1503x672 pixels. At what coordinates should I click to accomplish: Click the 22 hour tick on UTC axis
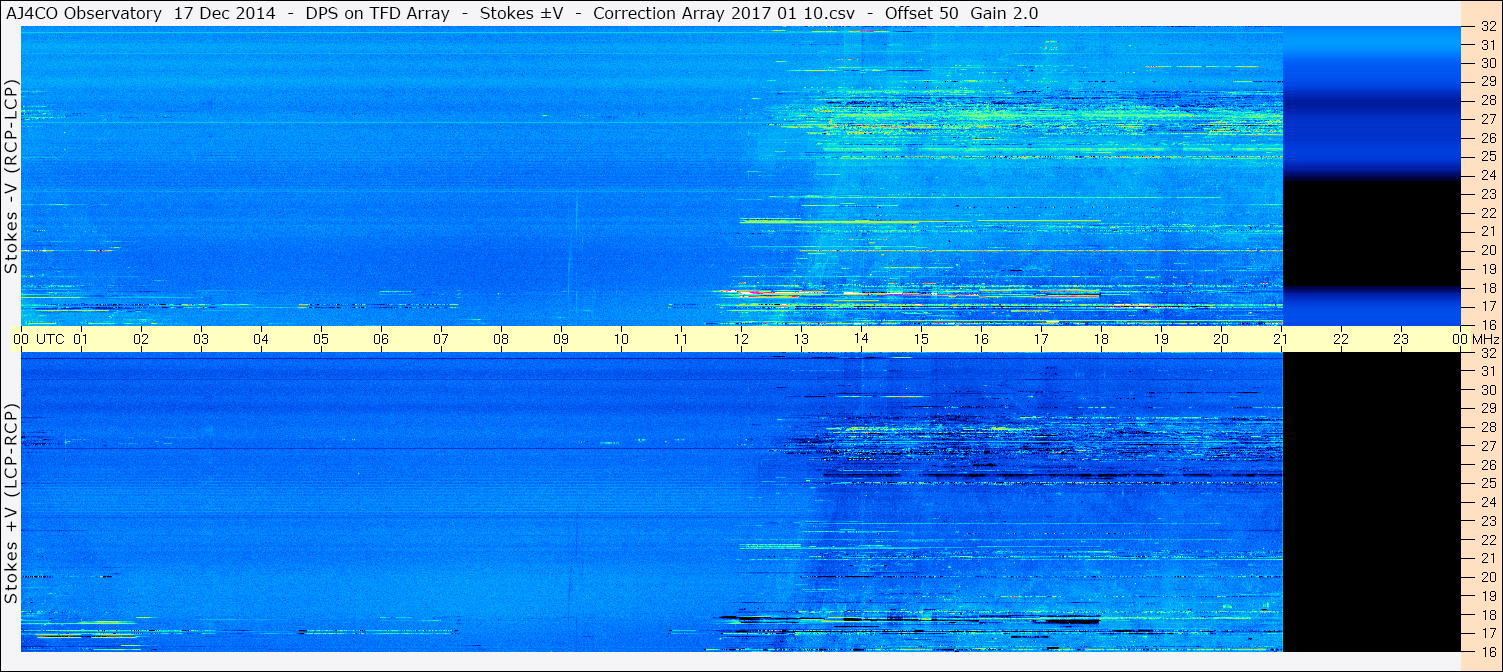(x=1341, y=339)
